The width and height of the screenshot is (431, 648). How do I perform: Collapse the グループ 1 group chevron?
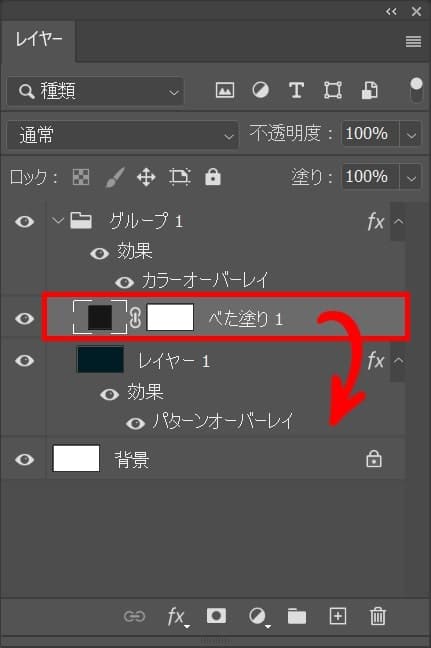[57, 221]
